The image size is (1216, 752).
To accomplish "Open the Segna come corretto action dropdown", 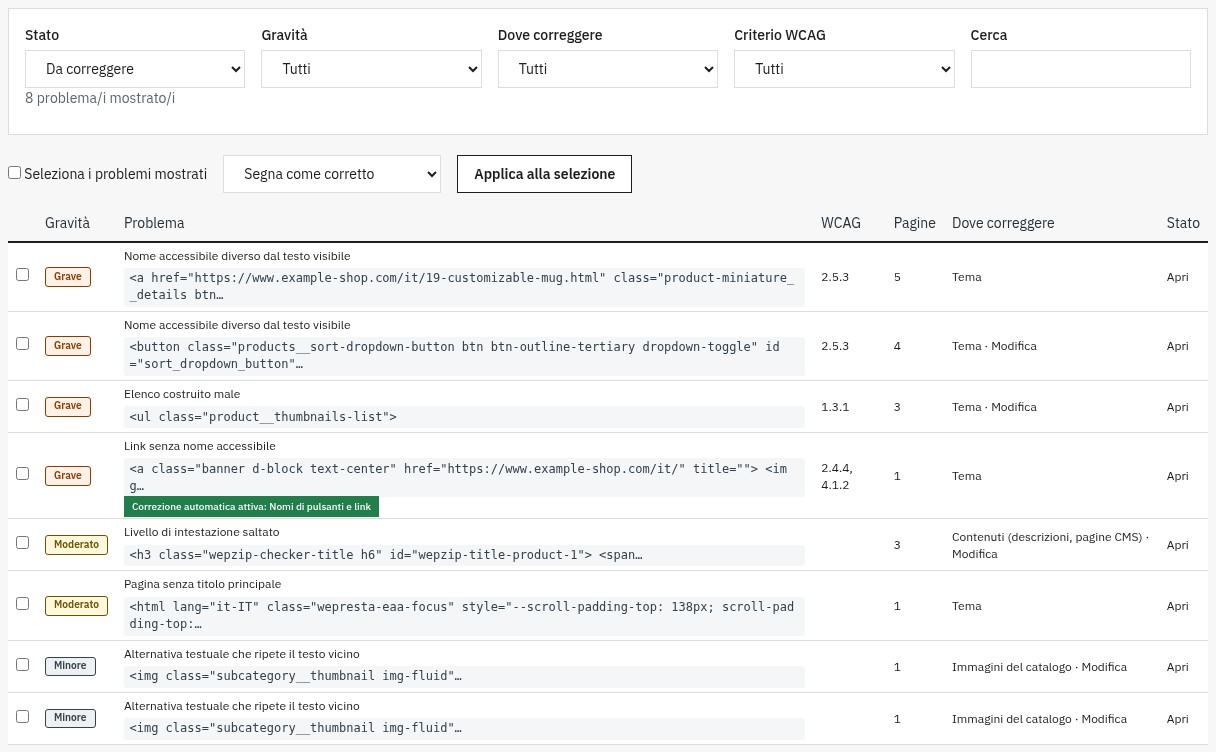I will click(332, 174).
